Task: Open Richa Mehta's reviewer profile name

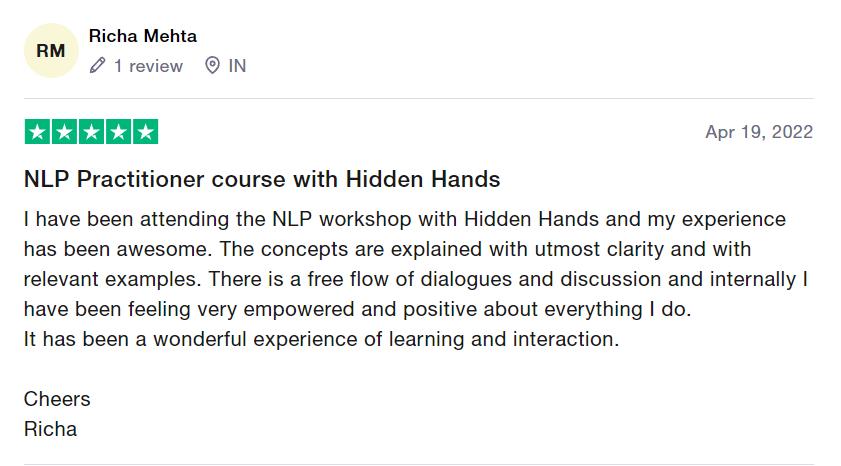Action: [143, 36]
